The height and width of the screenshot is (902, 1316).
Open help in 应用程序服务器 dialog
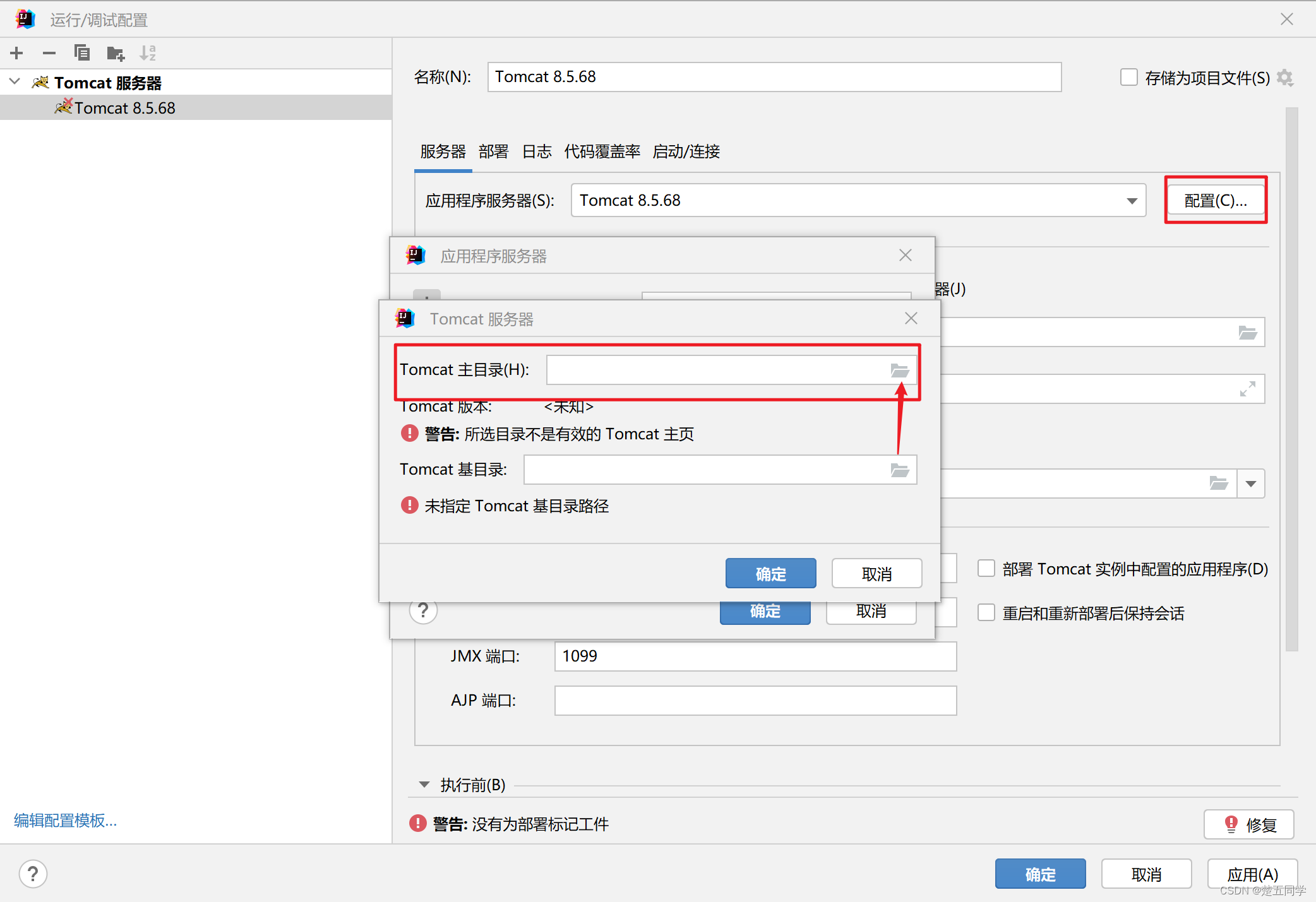click(x=423, y=611)
